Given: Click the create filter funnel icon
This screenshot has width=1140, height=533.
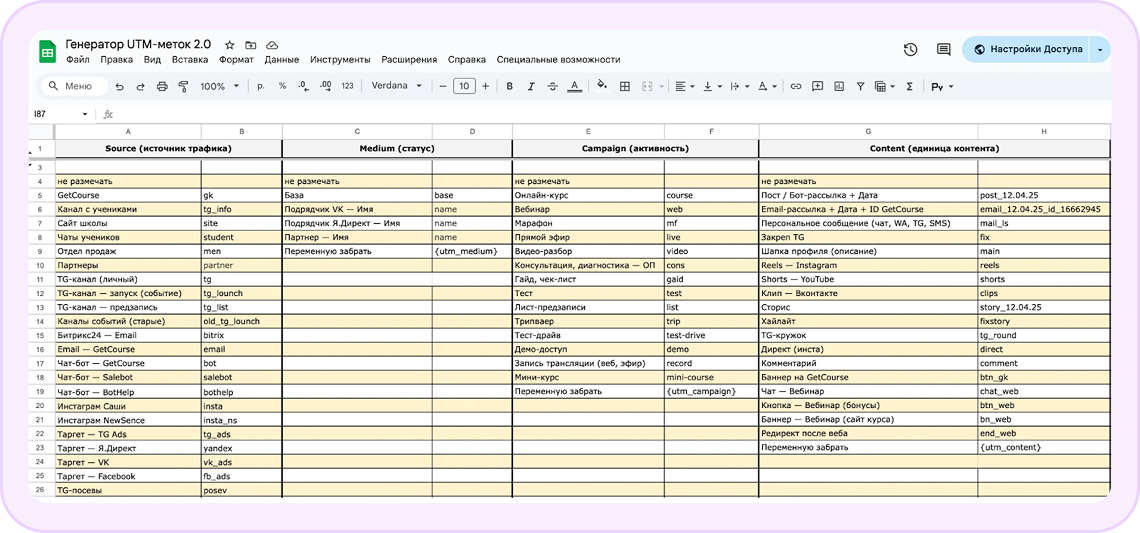Looking at the screenshot, I should point(861,87).
